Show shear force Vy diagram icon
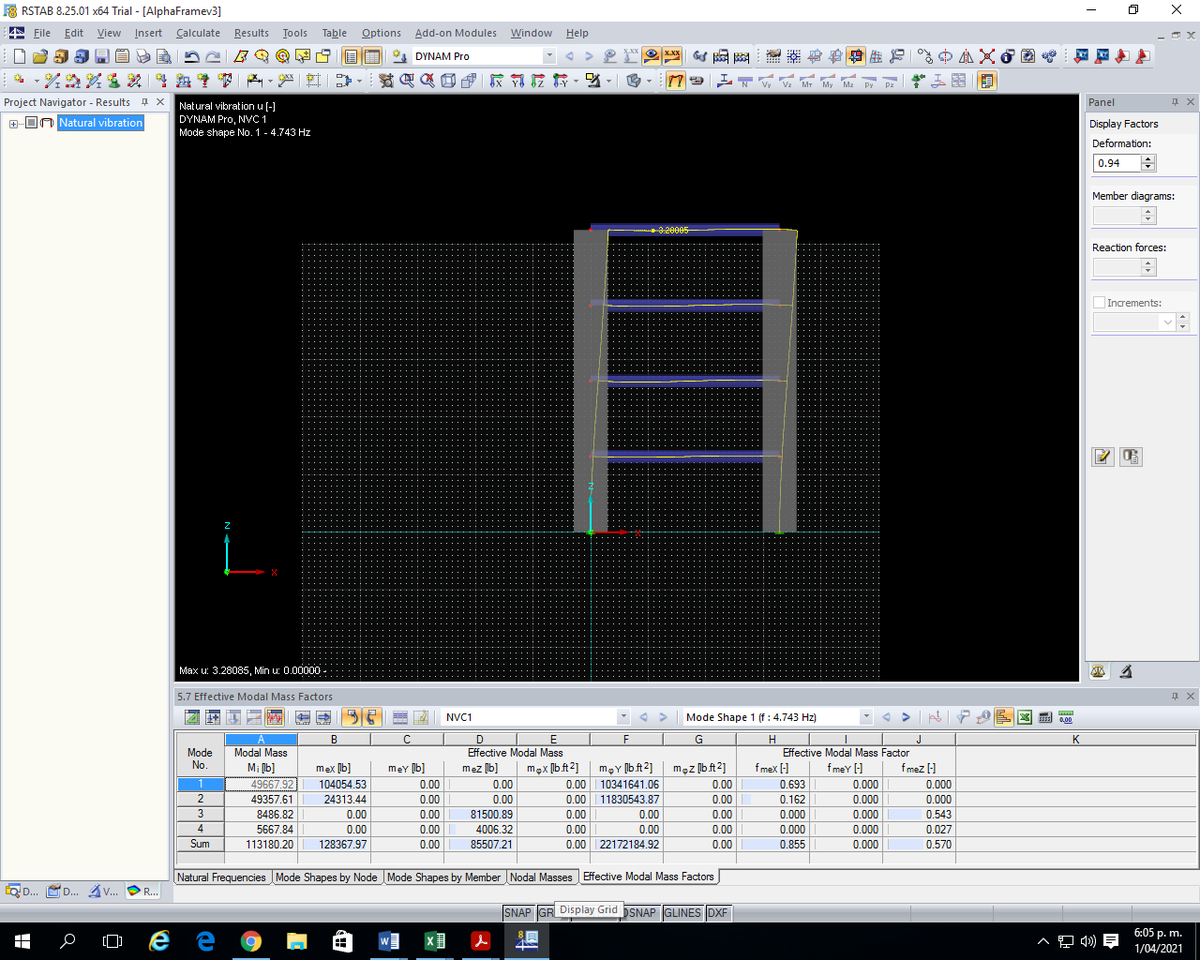This screenshot has height=960, width=1200. tap(767, 80)
